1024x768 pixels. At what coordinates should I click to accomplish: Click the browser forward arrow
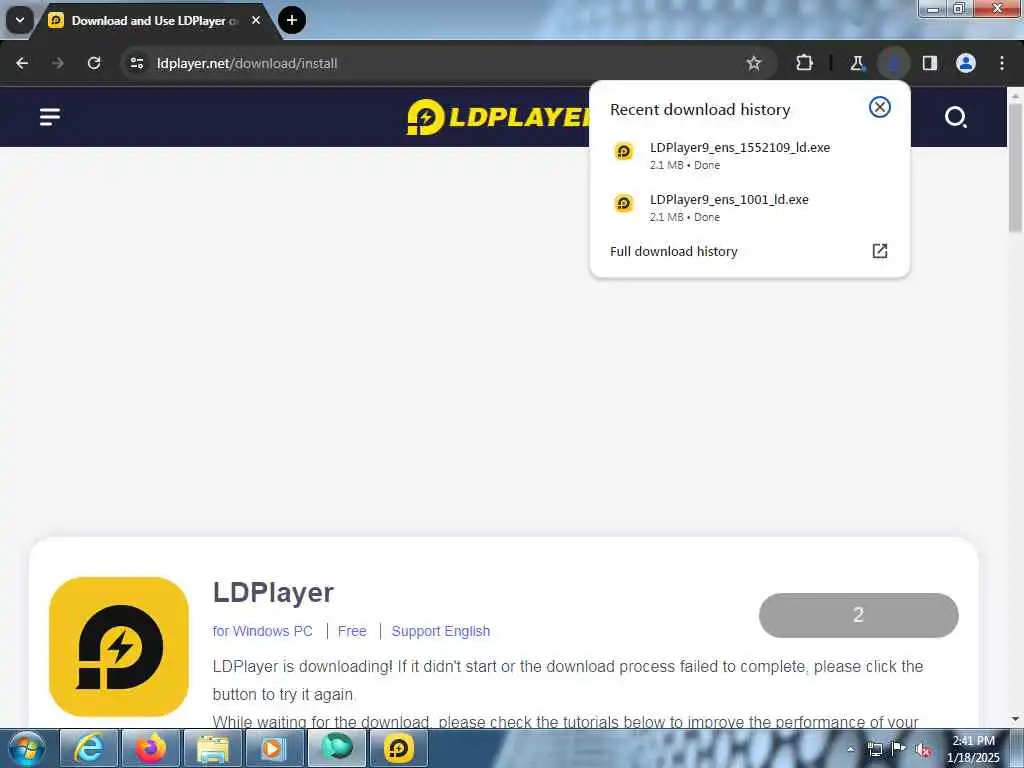58,63
